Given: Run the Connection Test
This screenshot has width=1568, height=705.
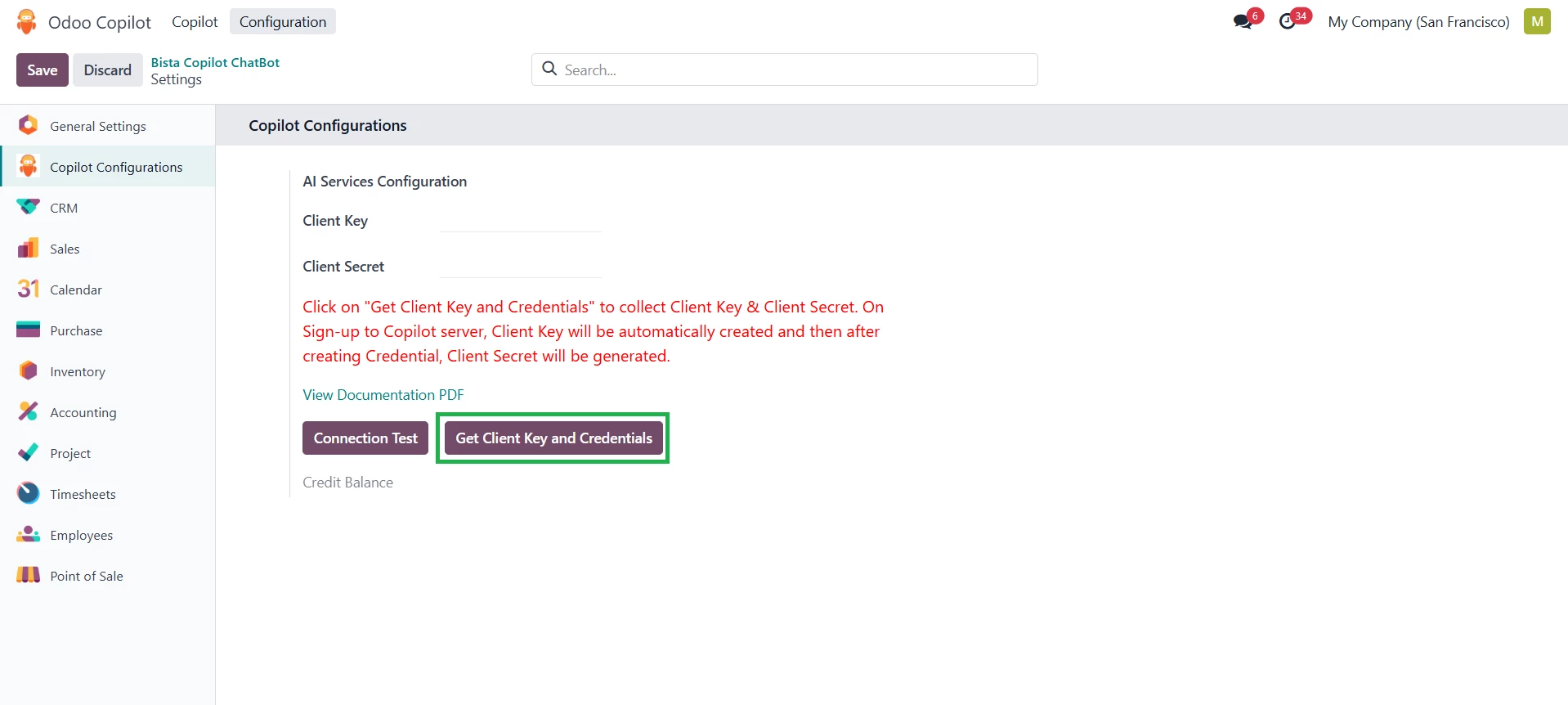Looking at the screenshot, I should pos(365,438).
